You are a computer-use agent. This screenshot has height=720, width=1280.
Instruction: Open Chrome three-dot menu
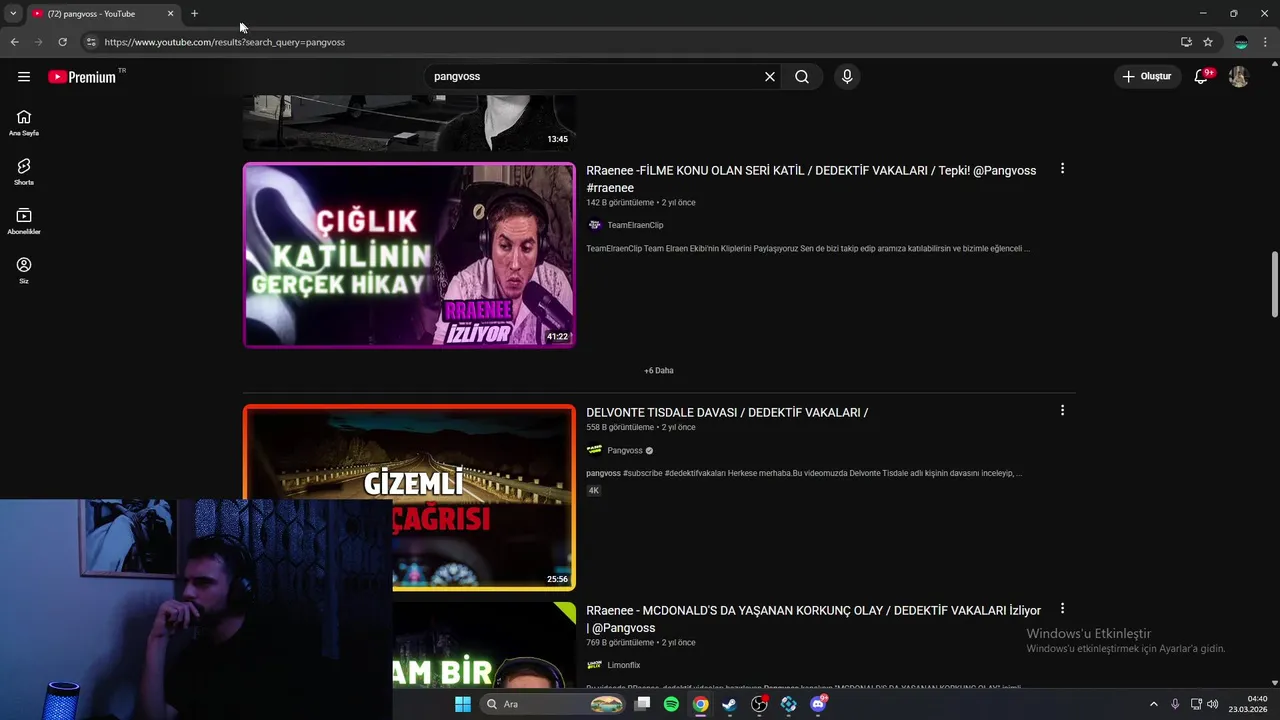tap(1267, 42)
